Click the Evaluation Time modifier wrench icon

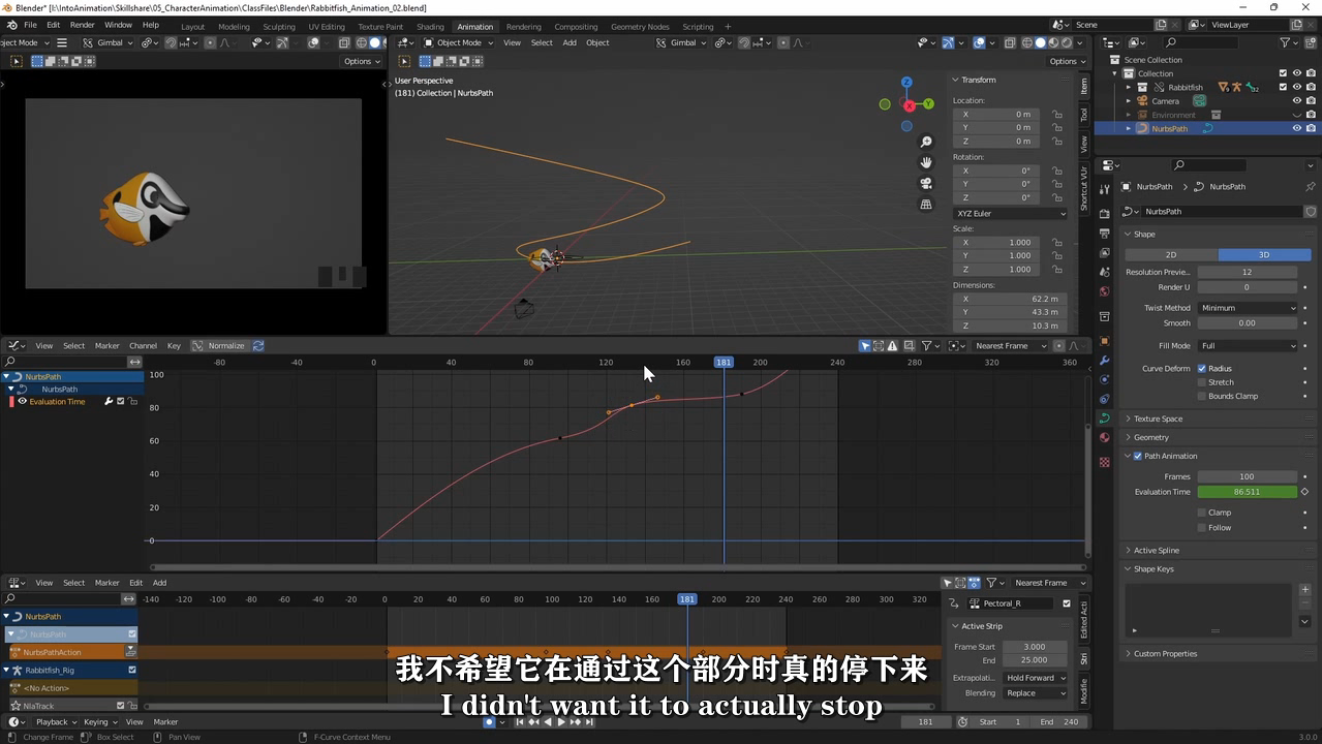coord(108,402)
